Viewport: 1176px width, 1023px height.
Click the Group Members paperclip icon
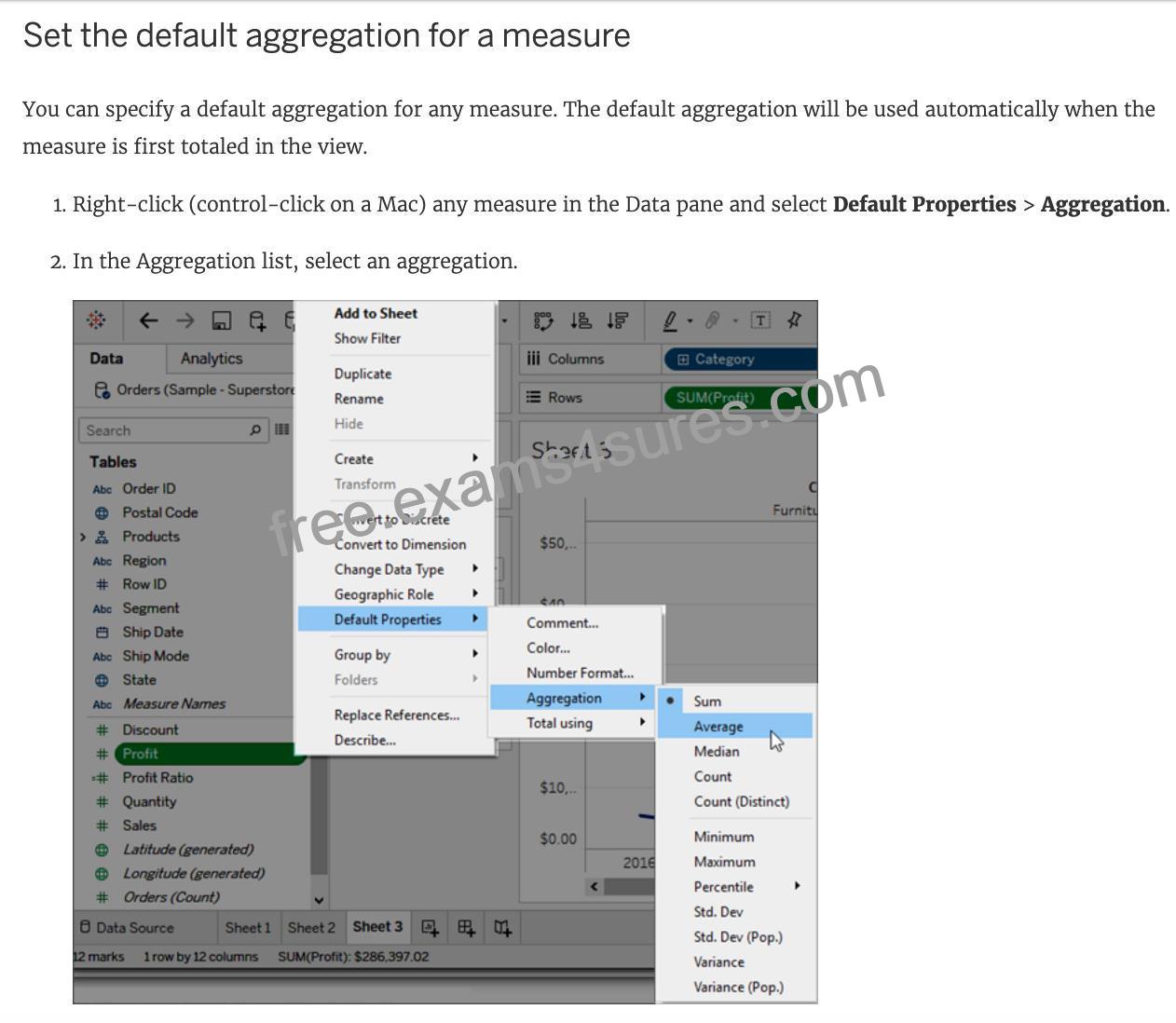point(712,321)
